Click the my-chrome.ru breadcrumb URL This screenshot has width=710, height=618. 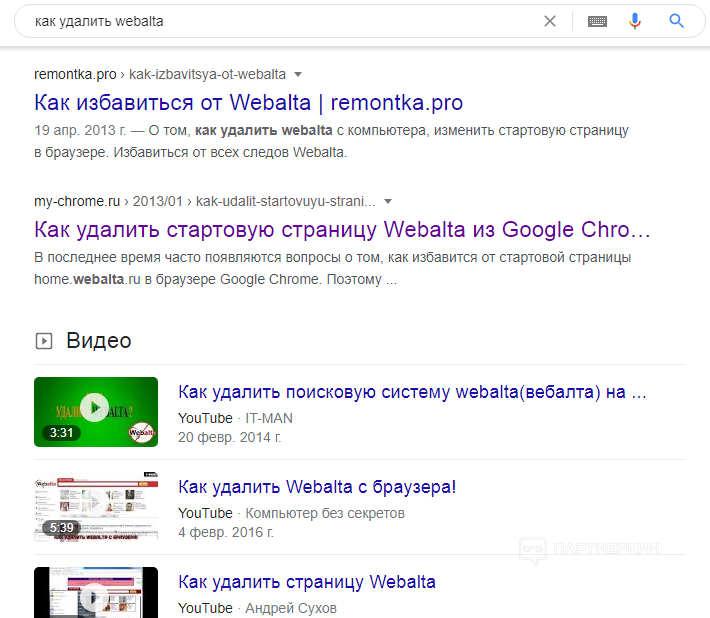(x=205, y=201)
